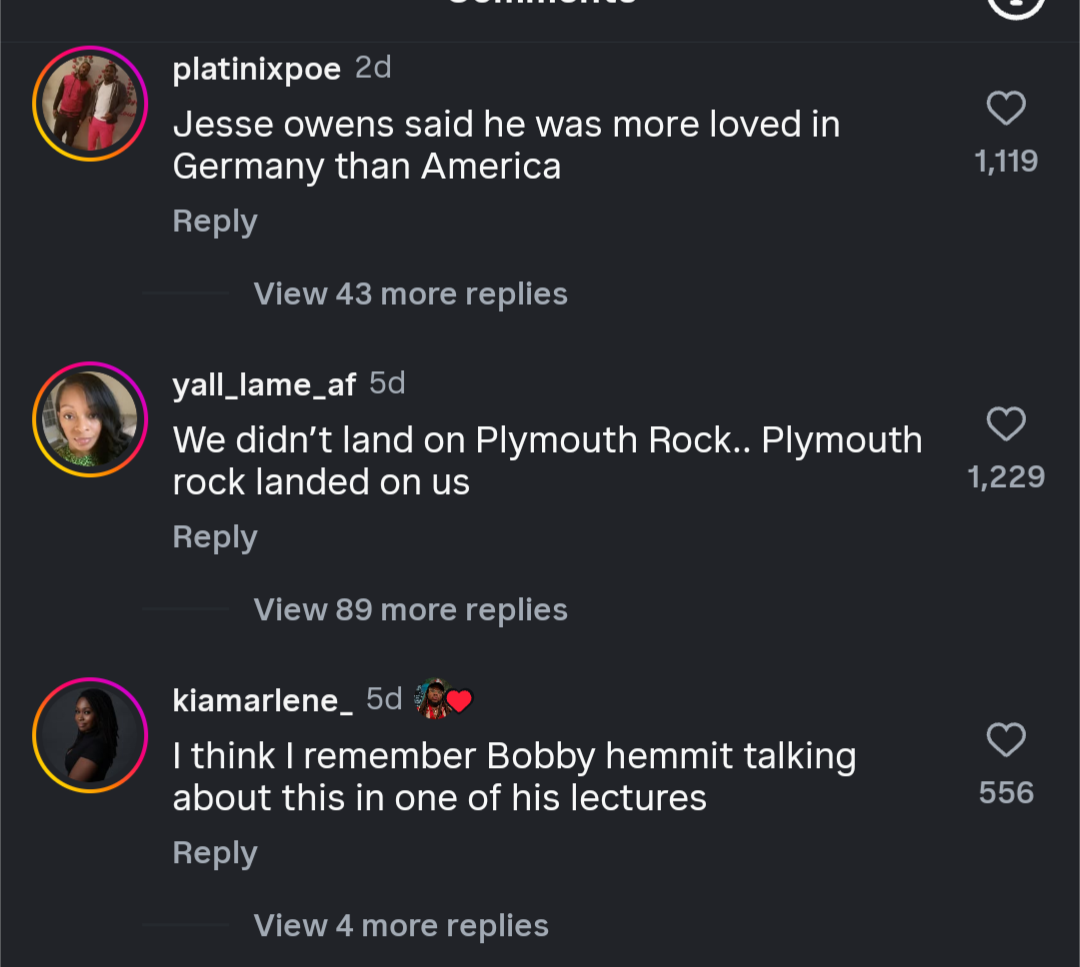Click the emoji badge beside kiamarlene_'s timestamp

(444, 699)
